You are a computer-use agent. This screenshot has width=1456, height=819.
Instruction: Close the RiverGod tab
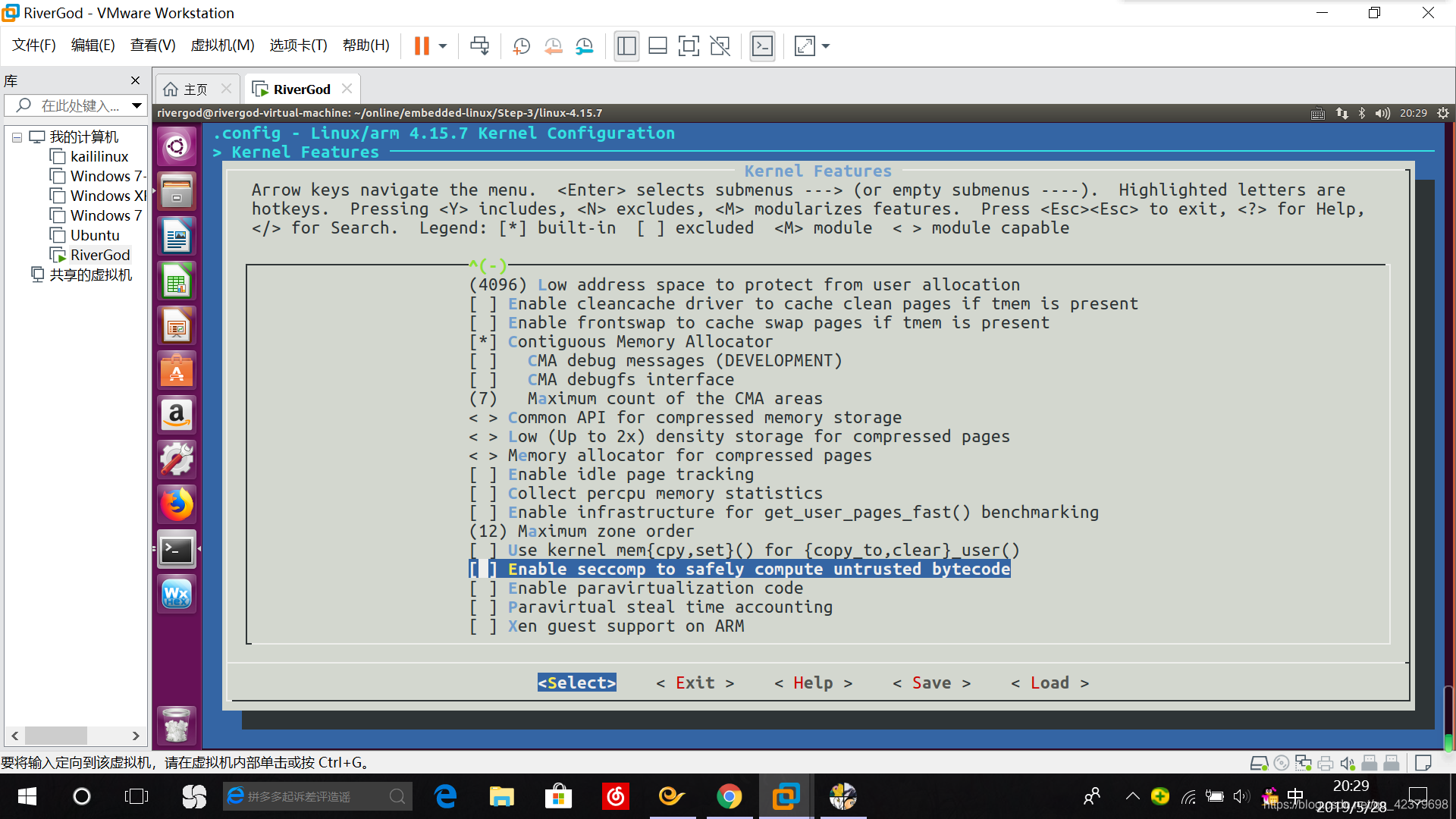point(347,89)
